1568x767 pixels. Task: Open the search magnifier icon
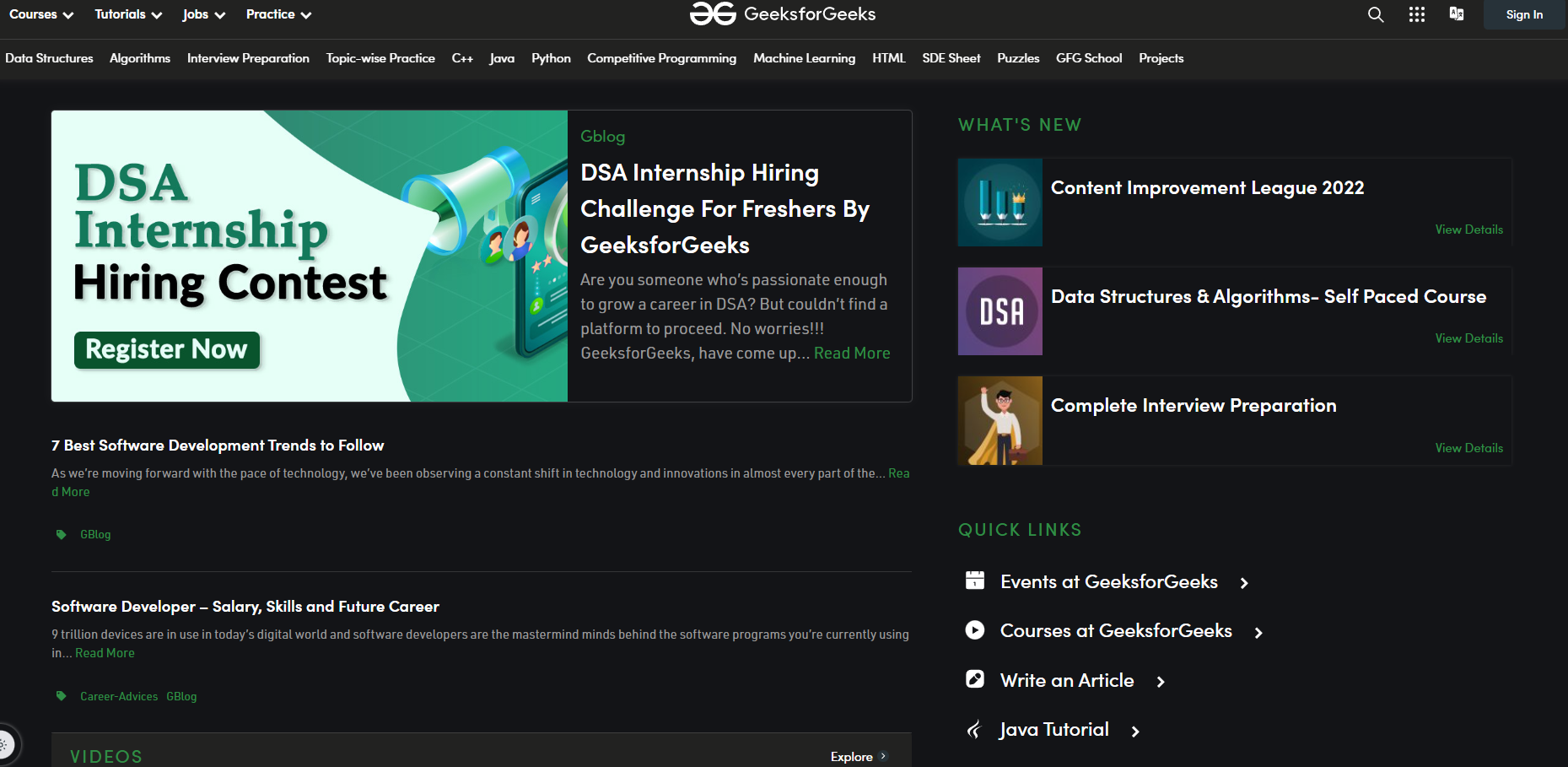point(1376,14)
